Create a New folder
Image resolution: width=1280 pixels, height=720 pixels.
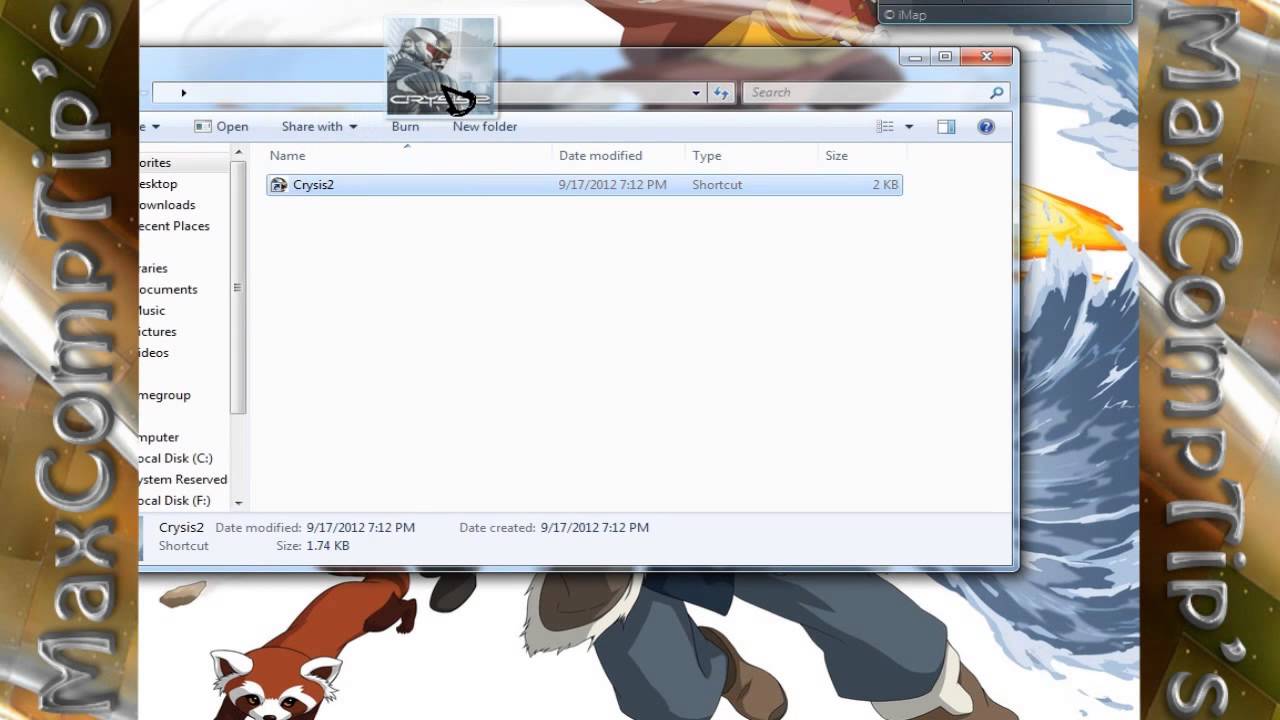(485, 126)
